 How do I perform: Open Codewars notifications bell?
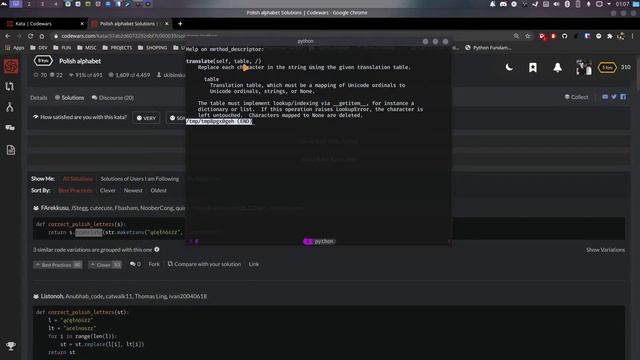click(x=558, y=67)
